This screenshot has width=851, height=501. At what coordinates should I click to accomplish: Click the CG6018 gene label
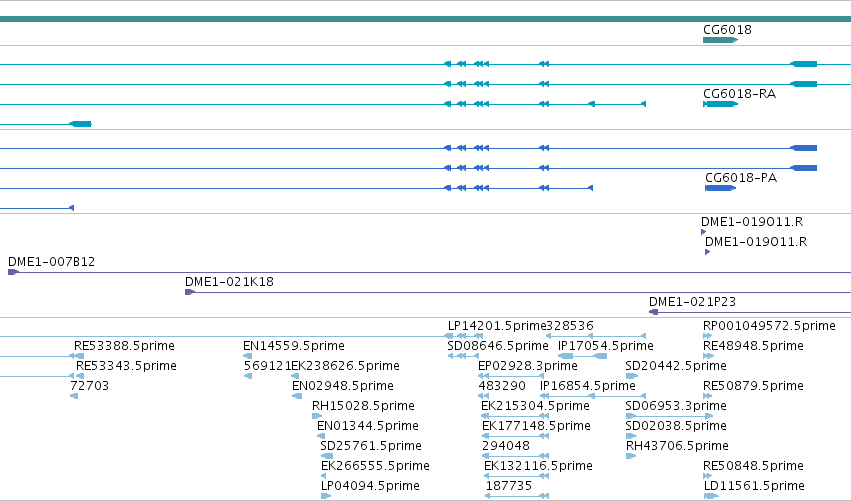coord(727,29)
